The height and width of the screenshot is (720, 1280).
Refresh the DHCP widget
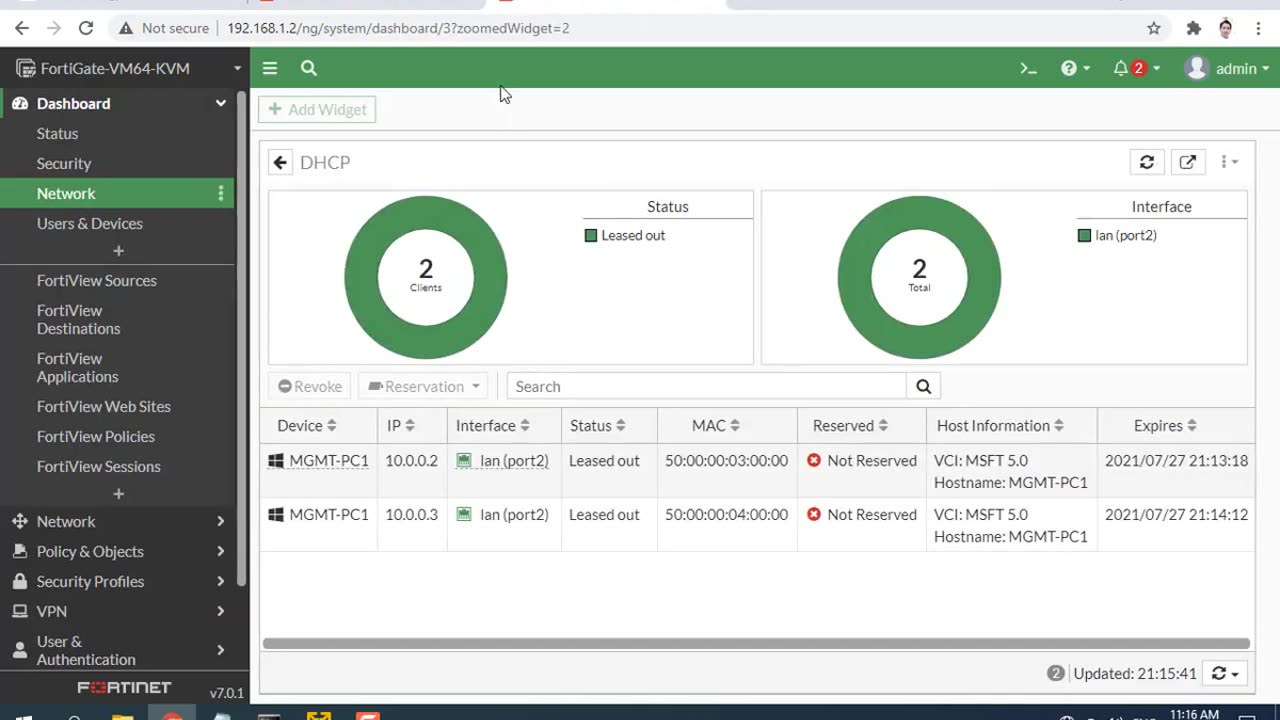pos(1147,162)
